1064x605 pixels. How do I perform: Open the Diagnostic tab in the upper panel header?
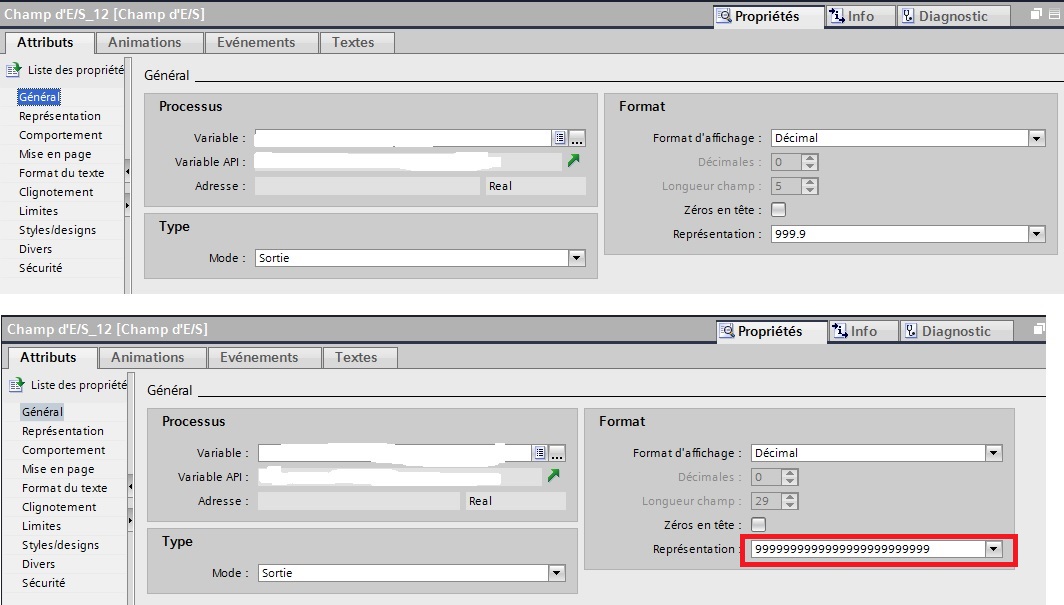[943, 16]
